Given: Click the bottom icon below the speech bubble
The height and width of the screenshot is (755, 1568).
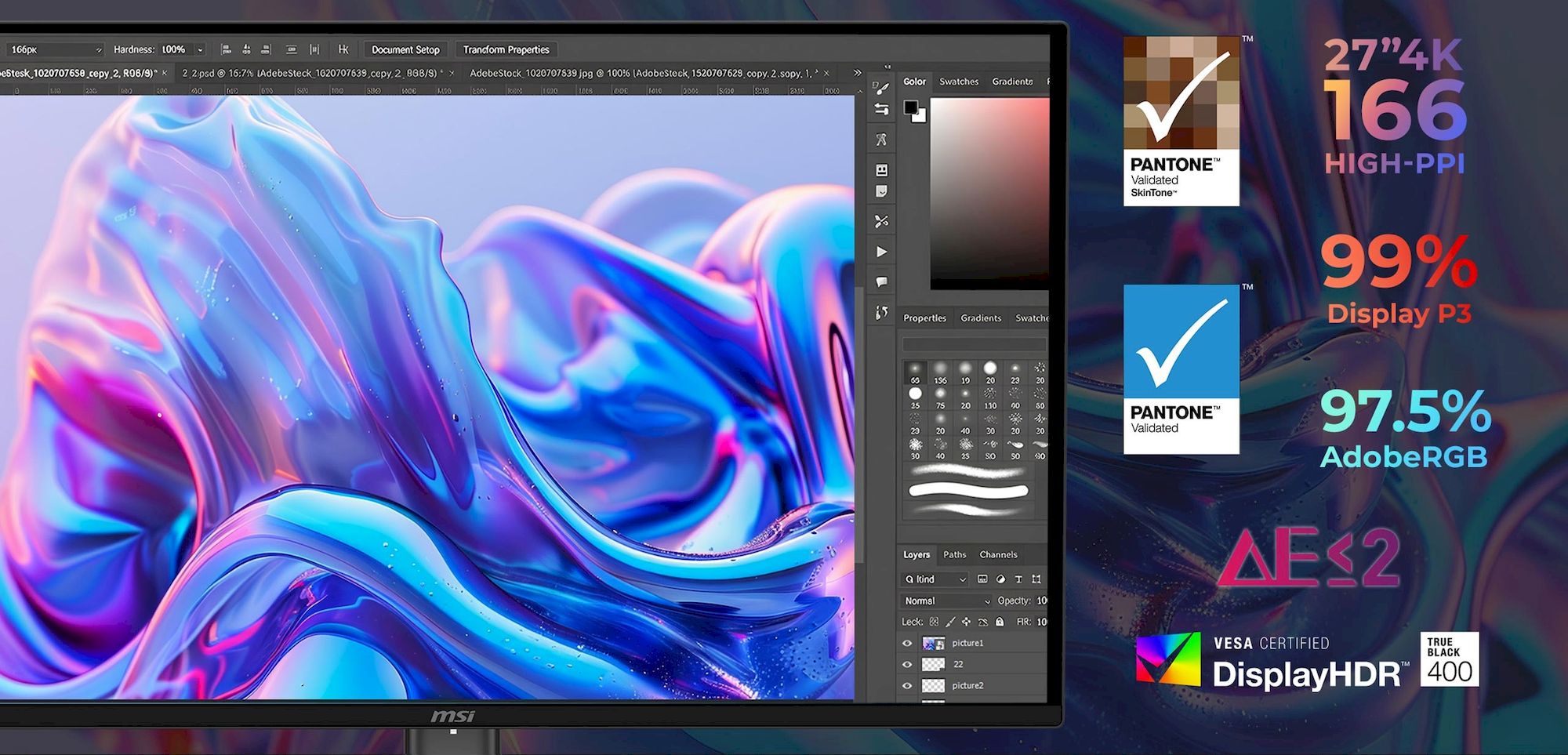Looking at the screenshot, I should coord(881,312).
